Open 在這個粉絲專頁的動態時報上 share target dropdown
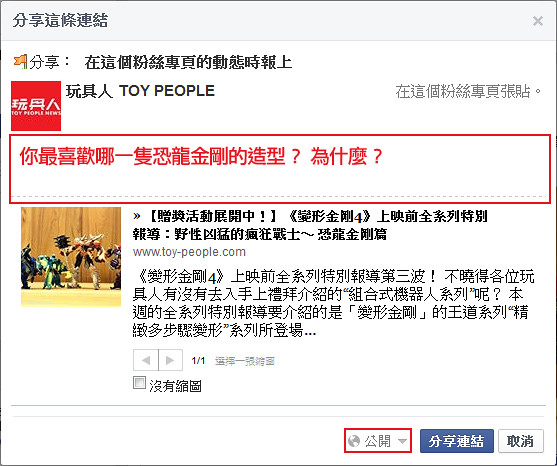The width and height of the screenshot is (557, 466). click(x=188, y=63)
